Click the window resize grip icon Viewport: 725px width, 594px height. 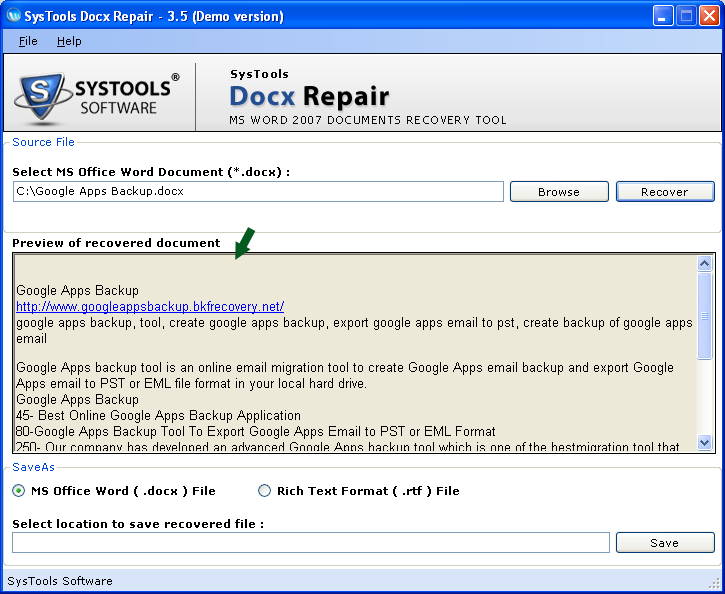point(715,583)
